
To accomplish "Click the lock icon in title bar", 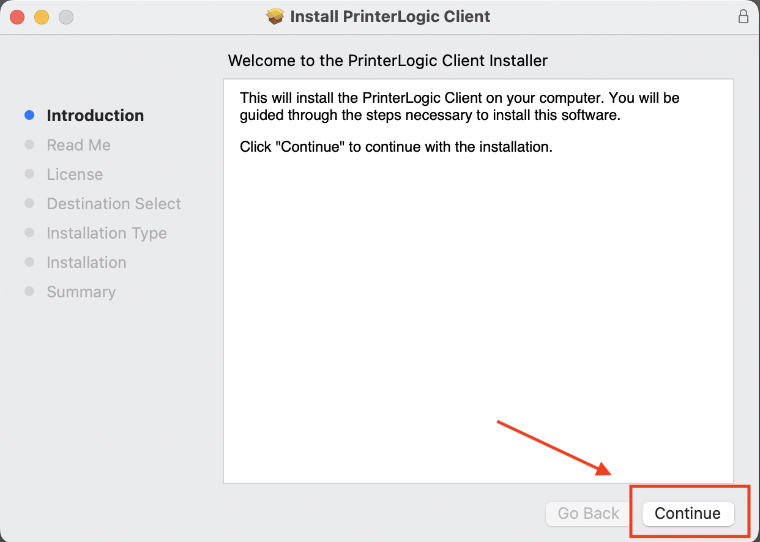I will coord(743,17).
